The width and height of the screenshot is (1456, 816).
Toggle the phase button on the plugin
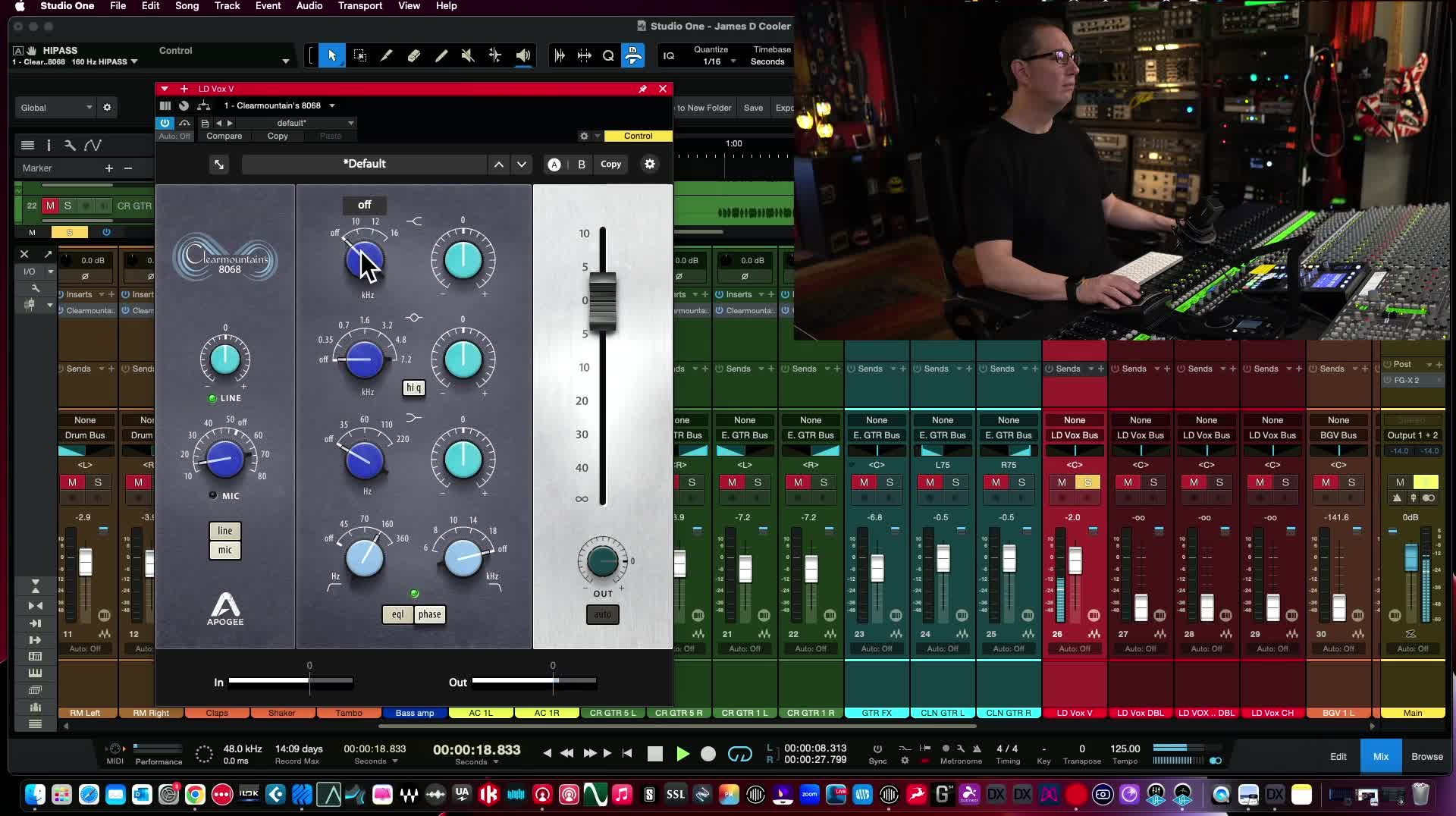click(x=429, y=614)
